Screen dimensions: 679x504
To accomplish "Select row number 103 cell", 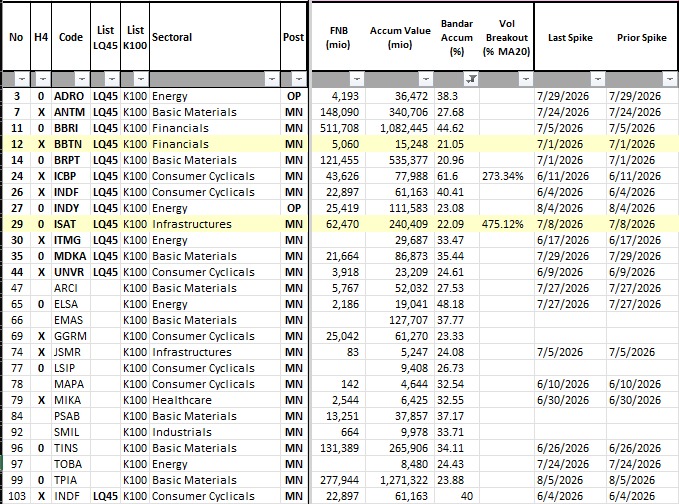I will 16,497.
